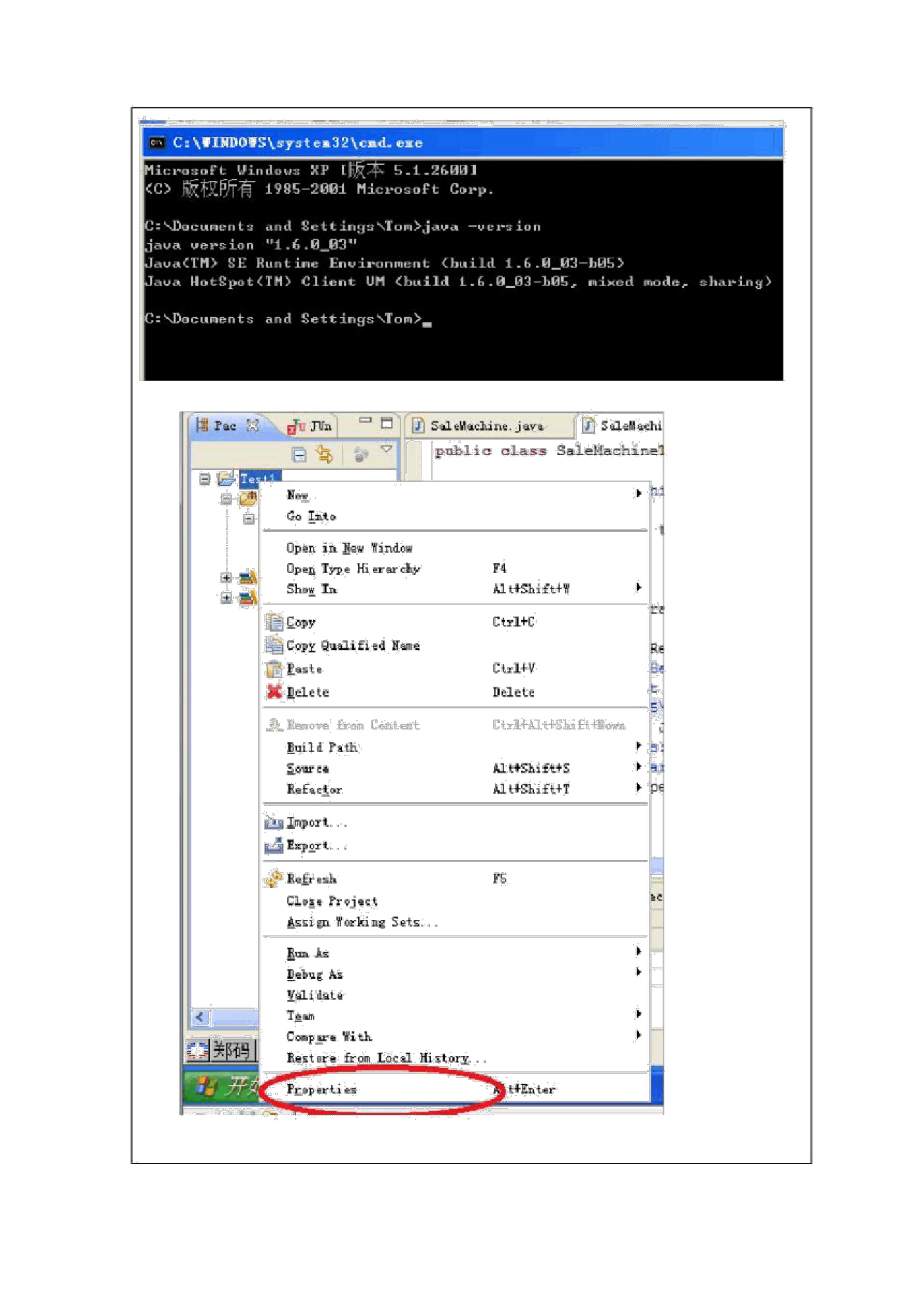Image resolution: width=924 pixels, height=1308 pixels.
Task: Click the Copy Qualified Name icon
Action: [x=274, y=645]
